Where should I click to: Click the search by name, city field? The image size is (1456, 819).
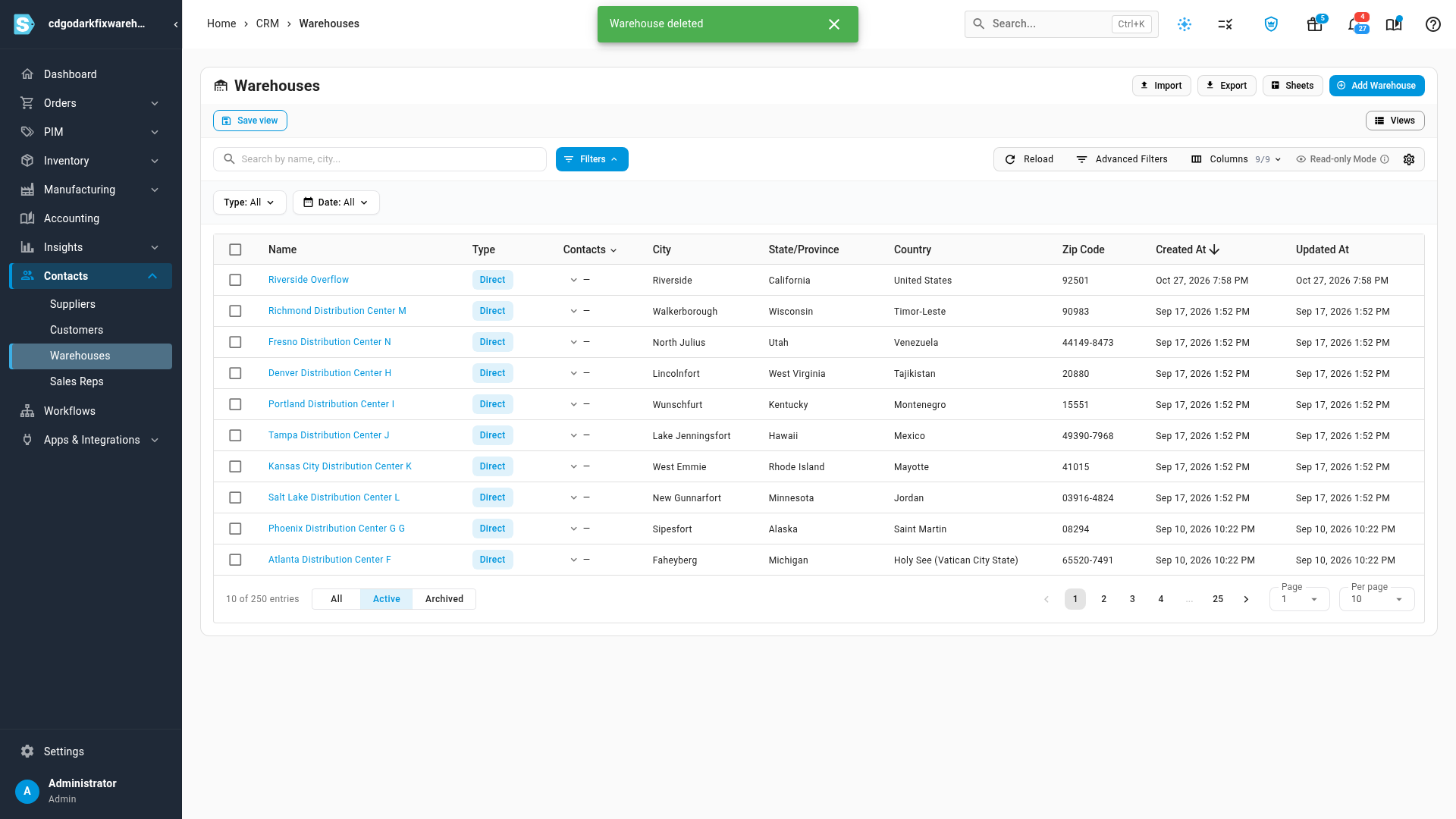pos(379,159)
